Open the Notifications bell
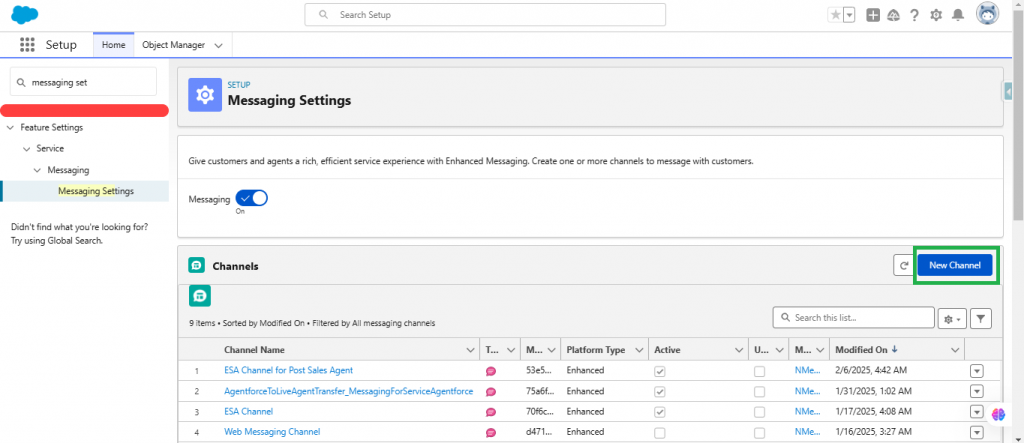 click(x=957, y=15)
